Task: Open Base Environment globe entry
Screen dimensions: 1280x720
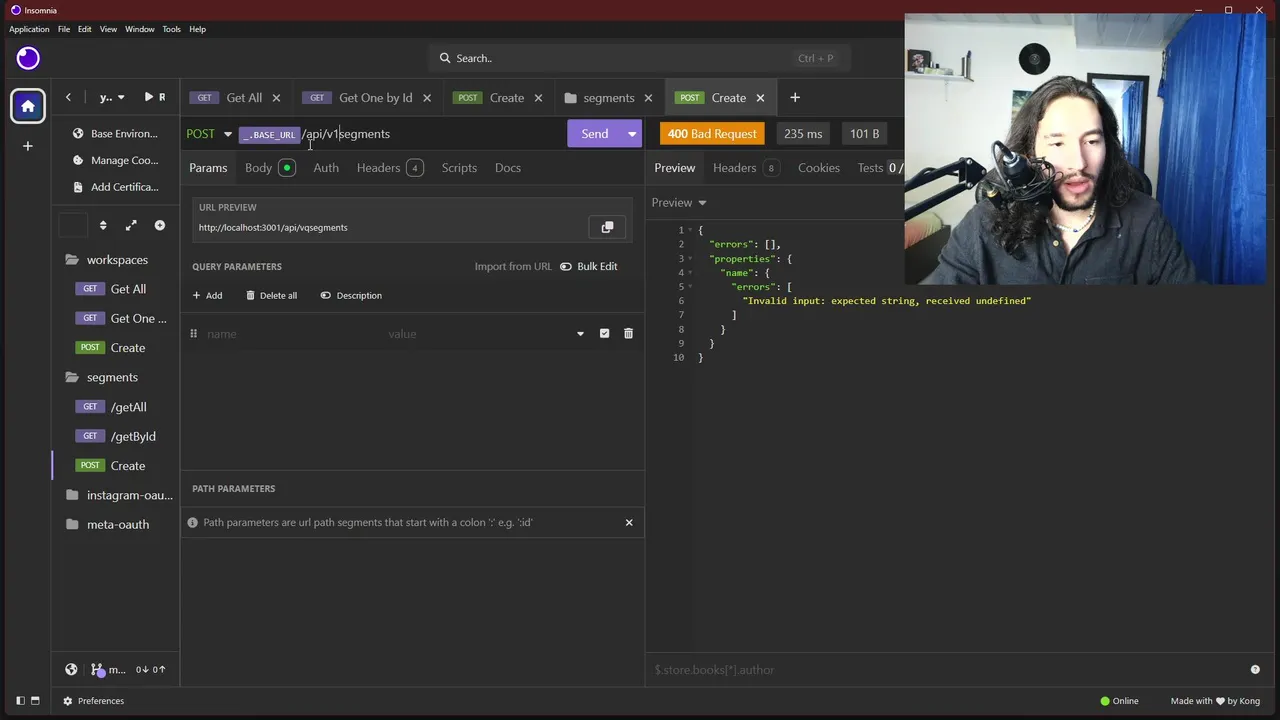Action: (116, 133)
